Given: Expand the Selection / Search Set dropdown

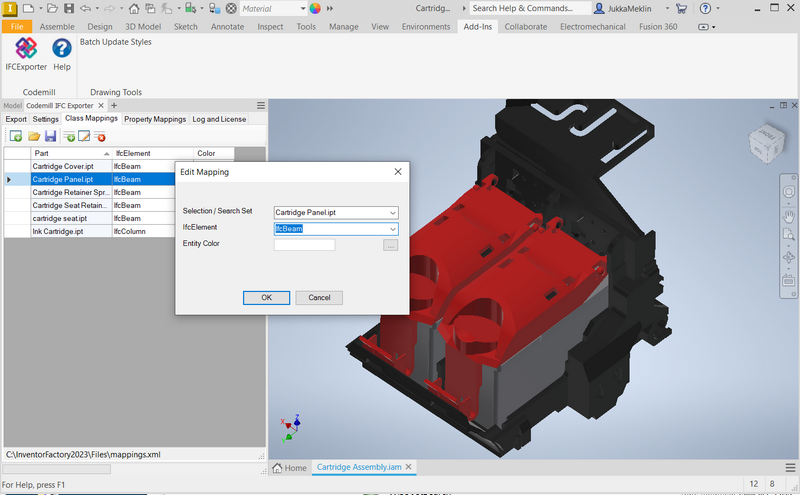Looking at the screenshot, I should [393, 212].
